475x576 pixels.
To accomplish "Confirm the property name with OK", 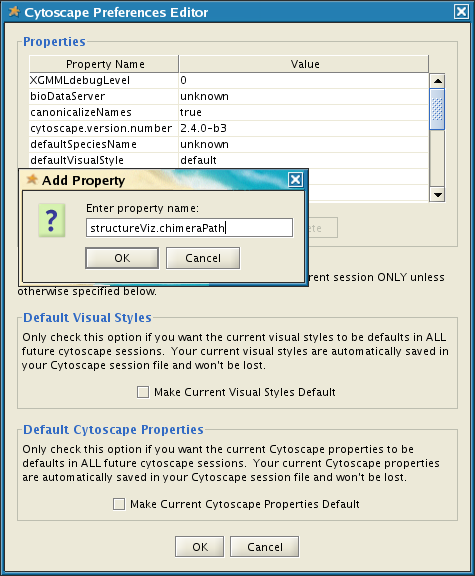I will [x=122, y=258].
